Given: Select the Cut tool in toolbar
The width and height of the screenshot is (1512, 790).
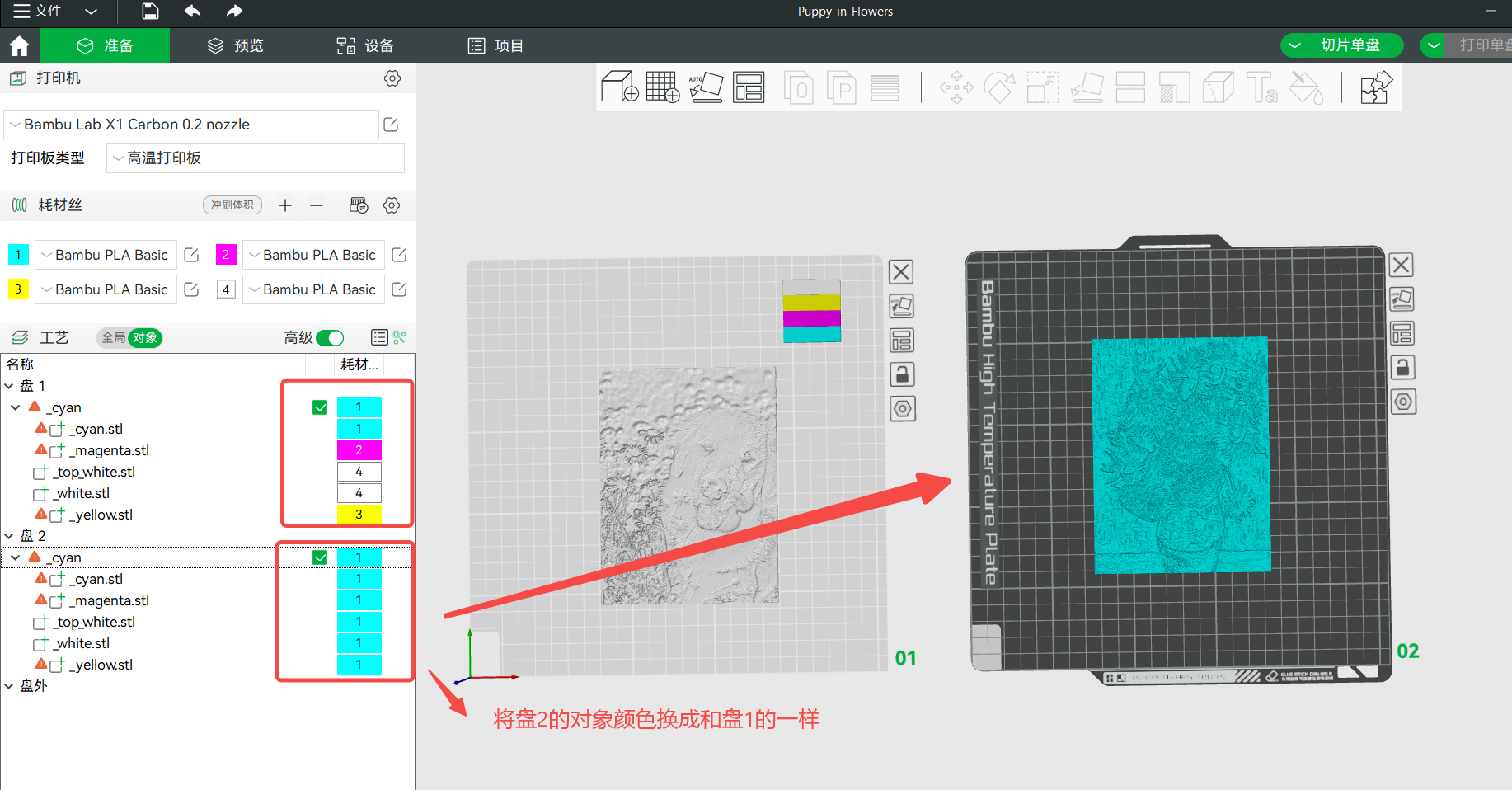Looking at the screenshot, I should (1130, 87).
